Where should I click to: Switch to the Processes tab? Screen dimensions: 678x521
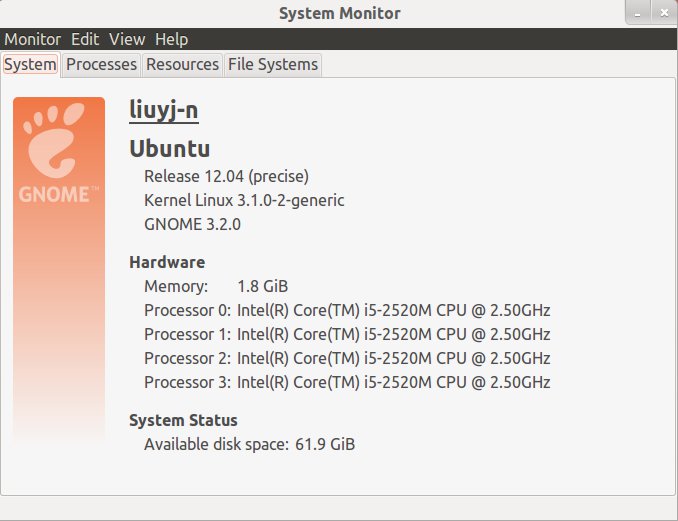(101, 65)
